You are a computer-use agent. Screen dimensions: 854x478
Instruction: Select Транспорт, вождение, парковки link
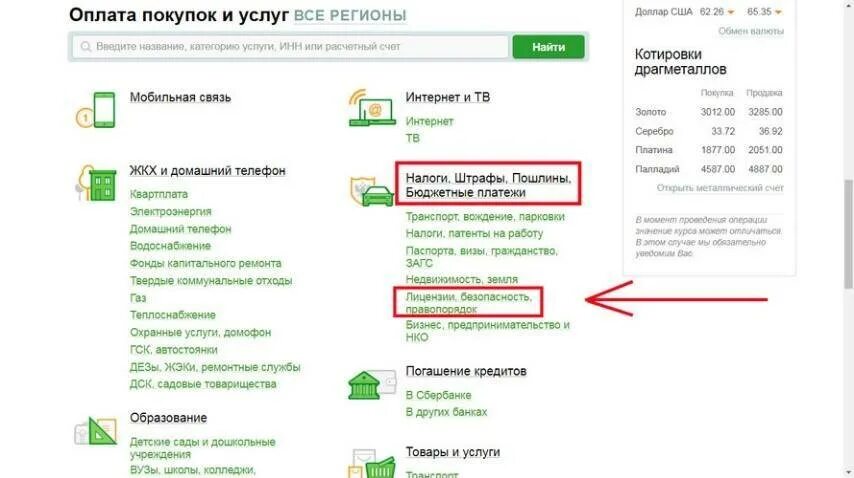[485, 217]
